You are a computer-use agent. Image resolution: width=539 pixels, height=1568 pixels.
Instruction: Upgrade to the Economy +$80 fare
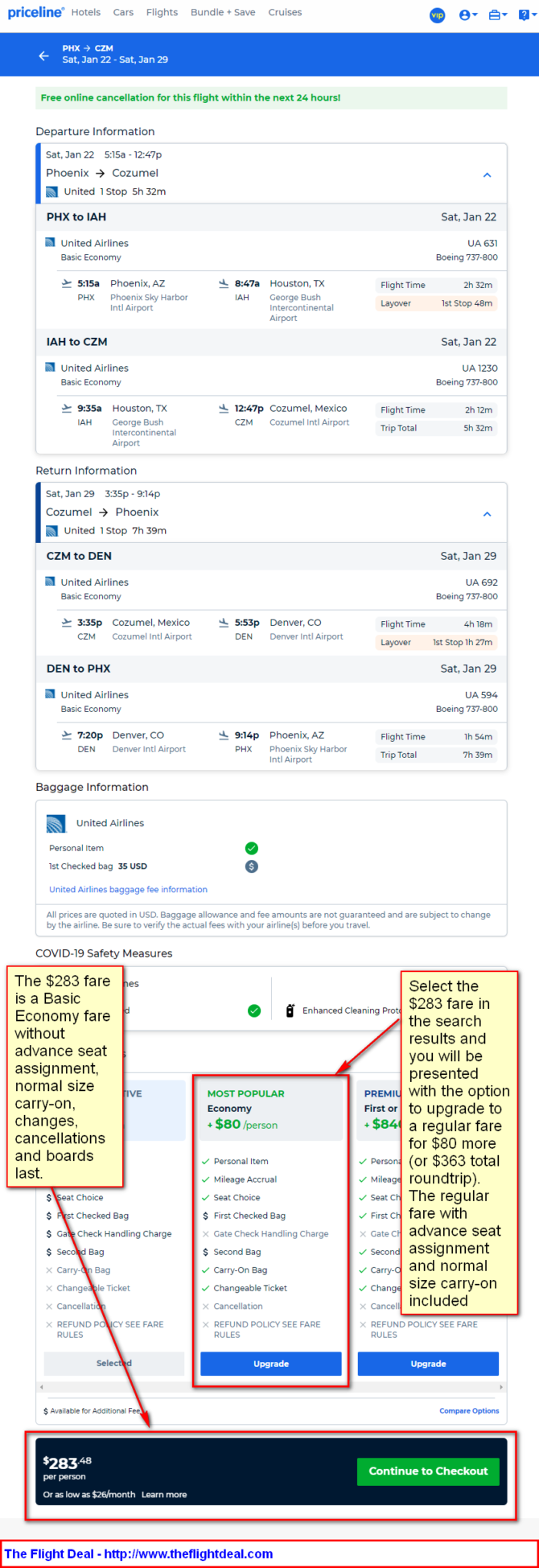271,1364
